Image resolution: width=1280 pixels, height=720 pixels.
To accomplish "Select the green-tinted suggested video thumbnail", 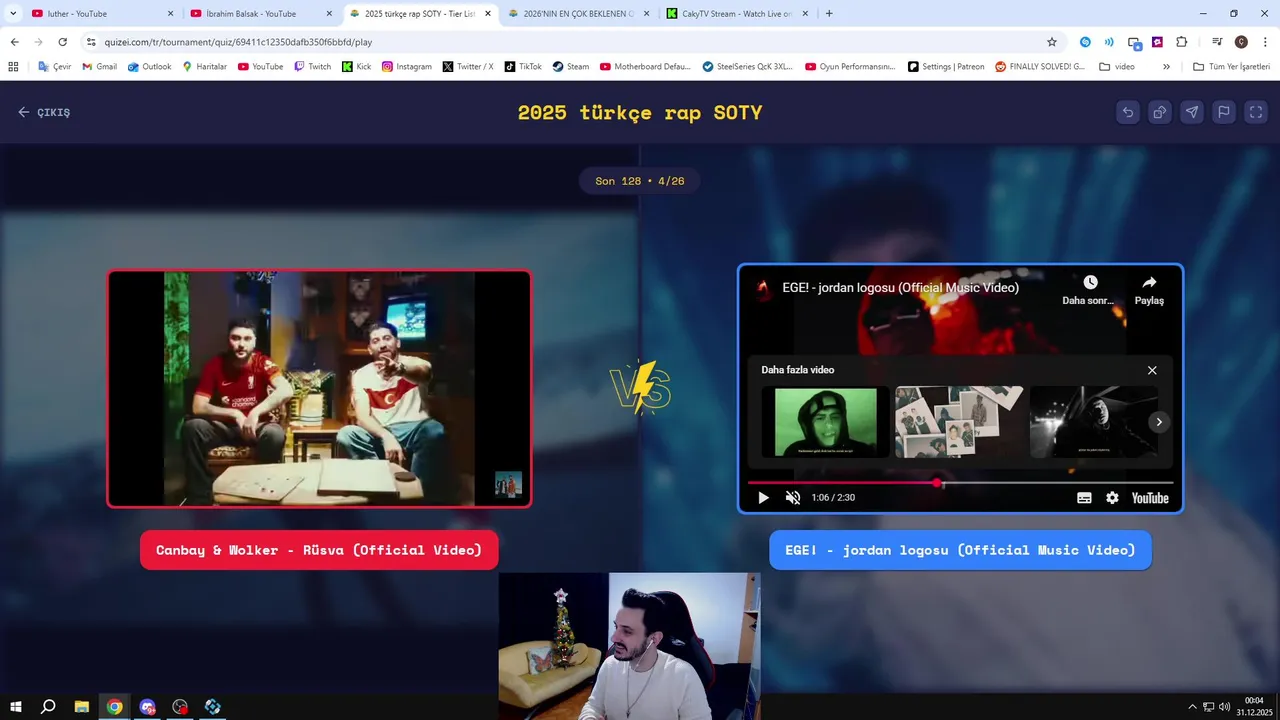I will coord(825,422).
